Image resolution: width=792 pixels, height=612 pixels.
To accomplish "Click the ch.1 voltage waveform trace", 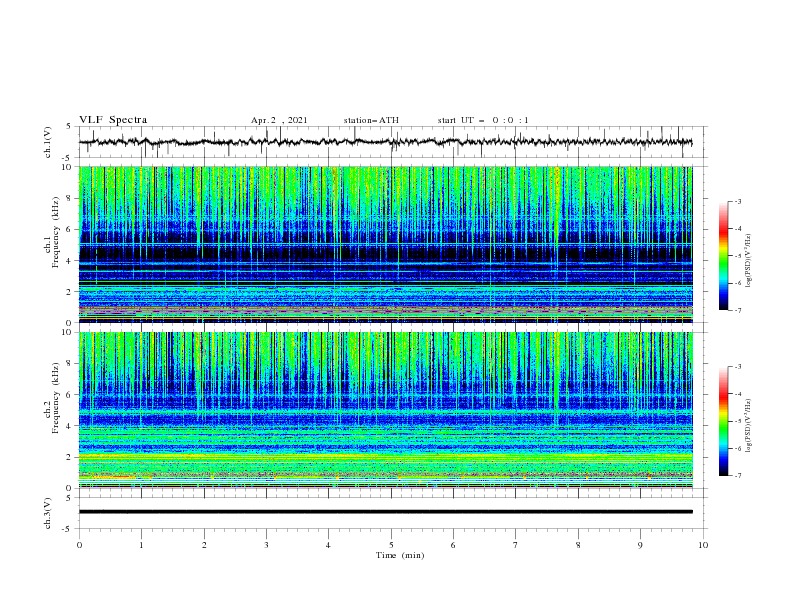I will (385, 142).
